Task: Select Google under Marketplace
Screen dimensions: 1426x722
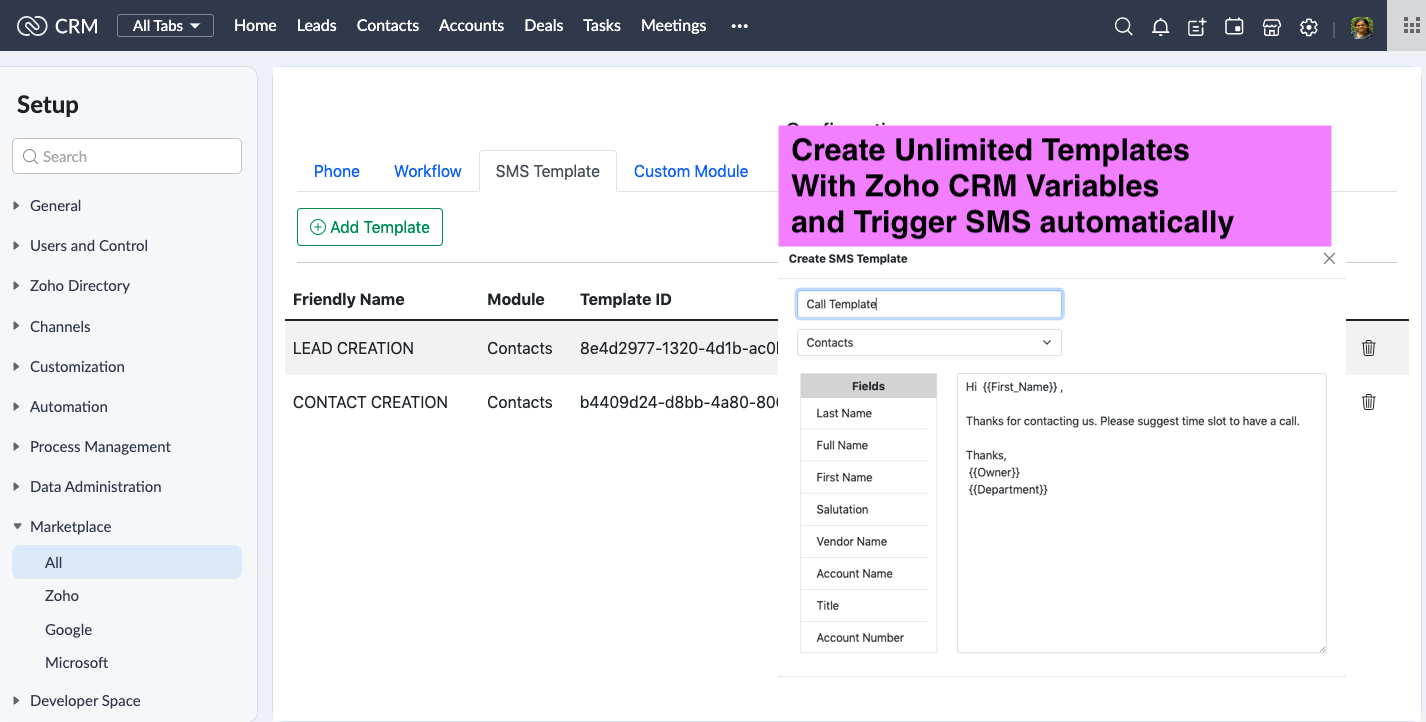Action: coord(68,629)
